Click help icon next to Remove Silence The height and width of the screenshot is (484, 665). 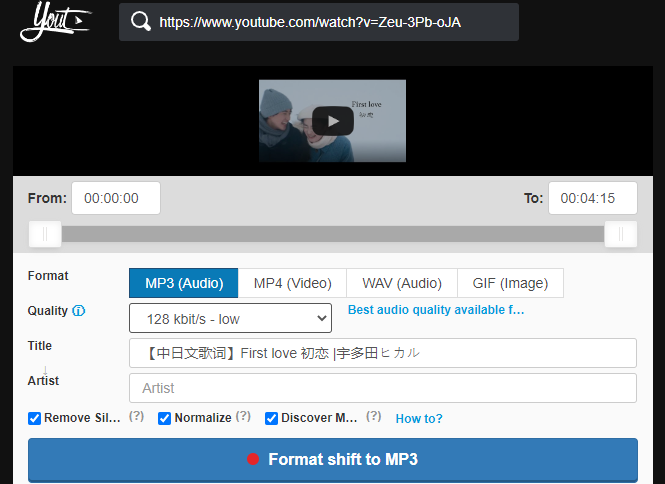click(136, 417)
